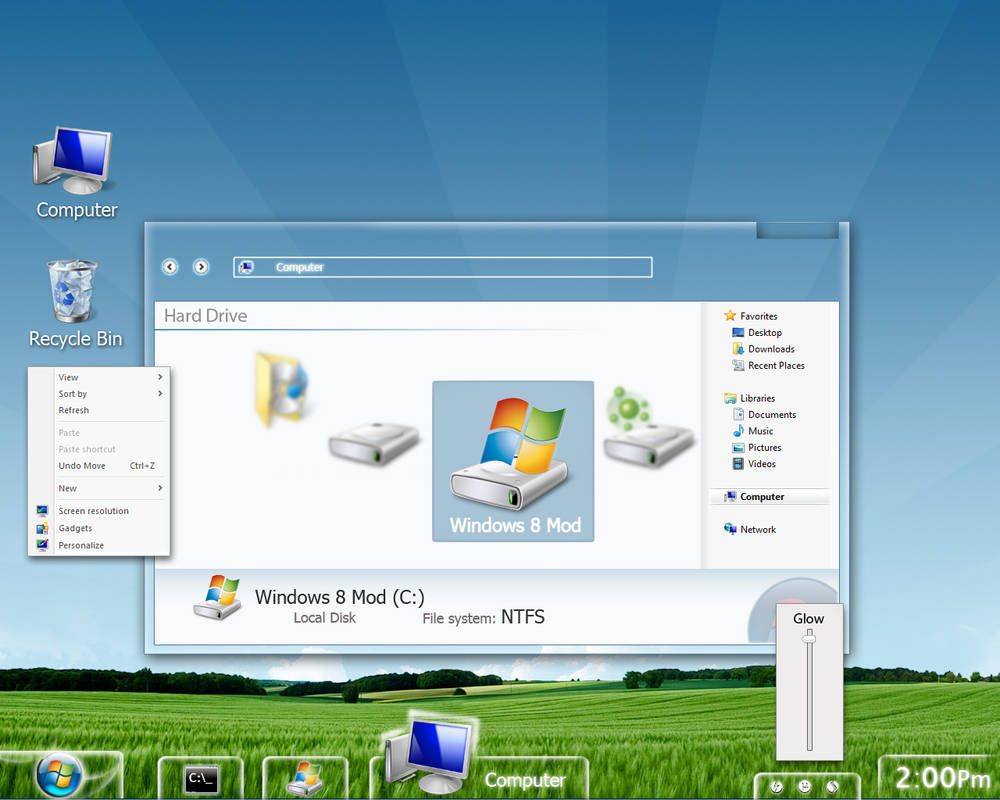Click the Documents library icon
Image resolution: width=1000 pixels, height=800 pixels.
pyautogui.click(x=739, y=415)
